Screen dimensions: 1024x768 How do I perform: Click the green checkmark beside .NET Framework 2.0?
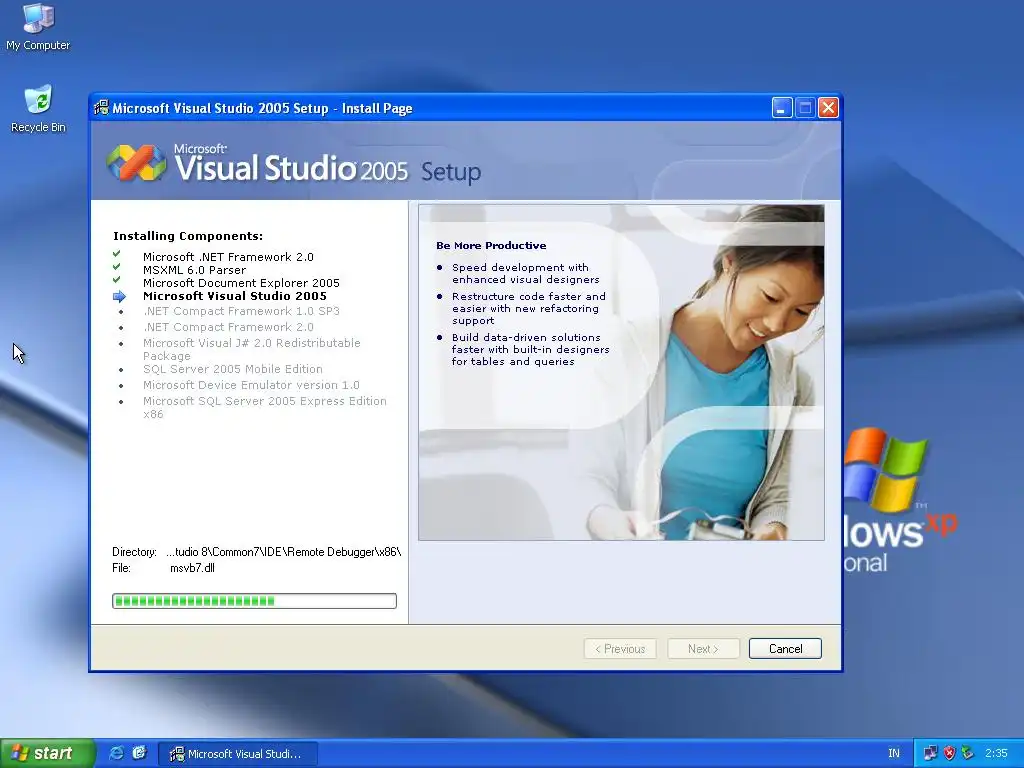(116, 254)
